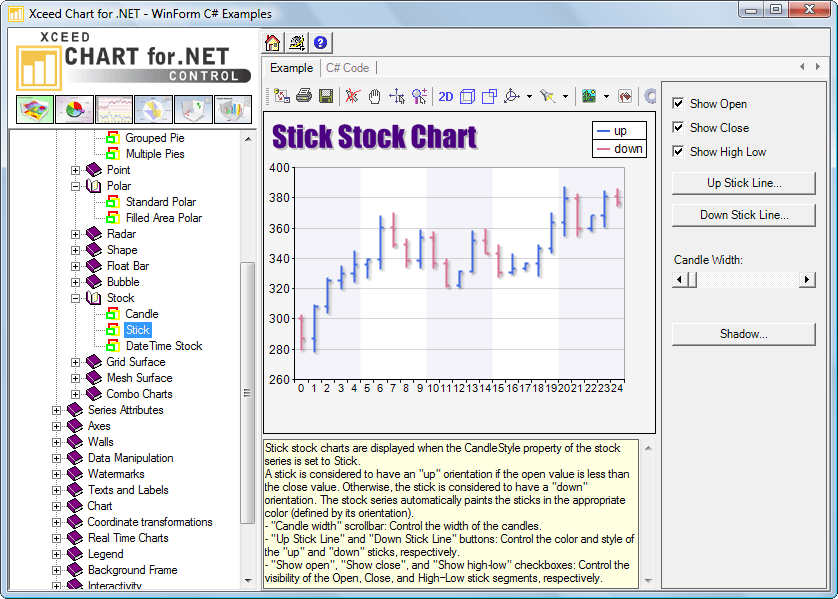Click the Candle Width slider thumb
838x599 pixels.
click(692, 279)
